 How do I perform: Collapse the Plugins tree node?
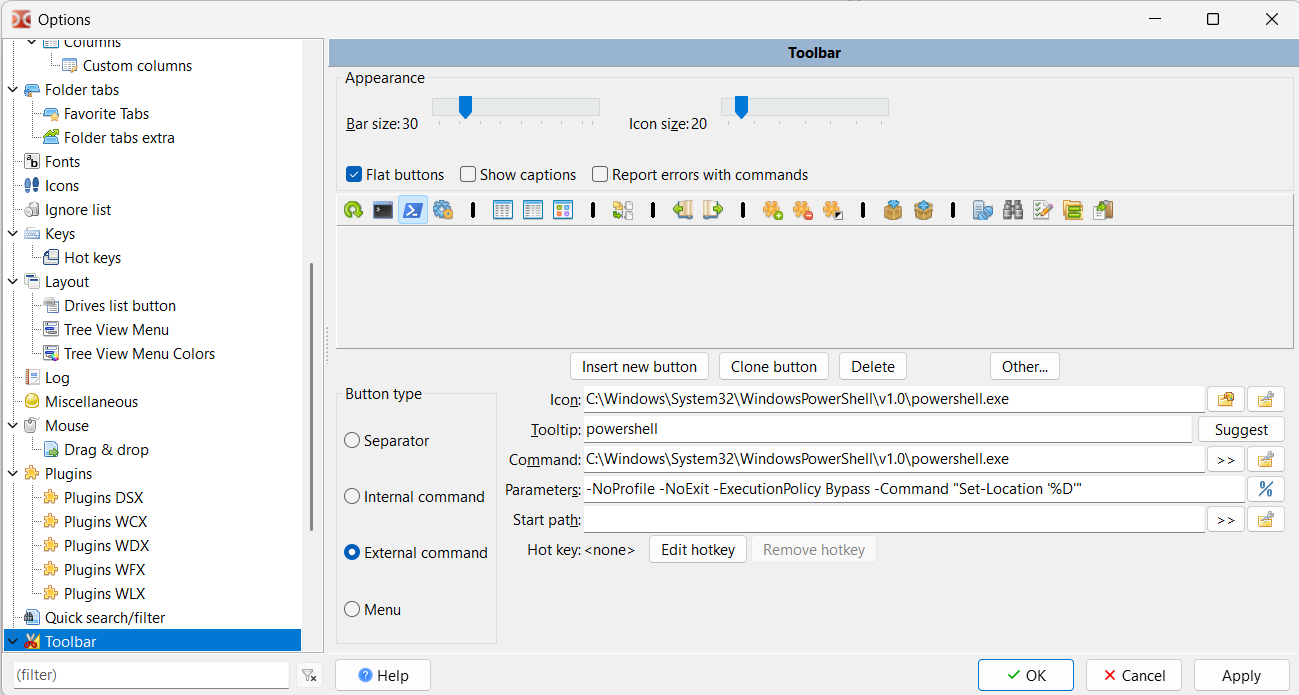coord(12,474)
